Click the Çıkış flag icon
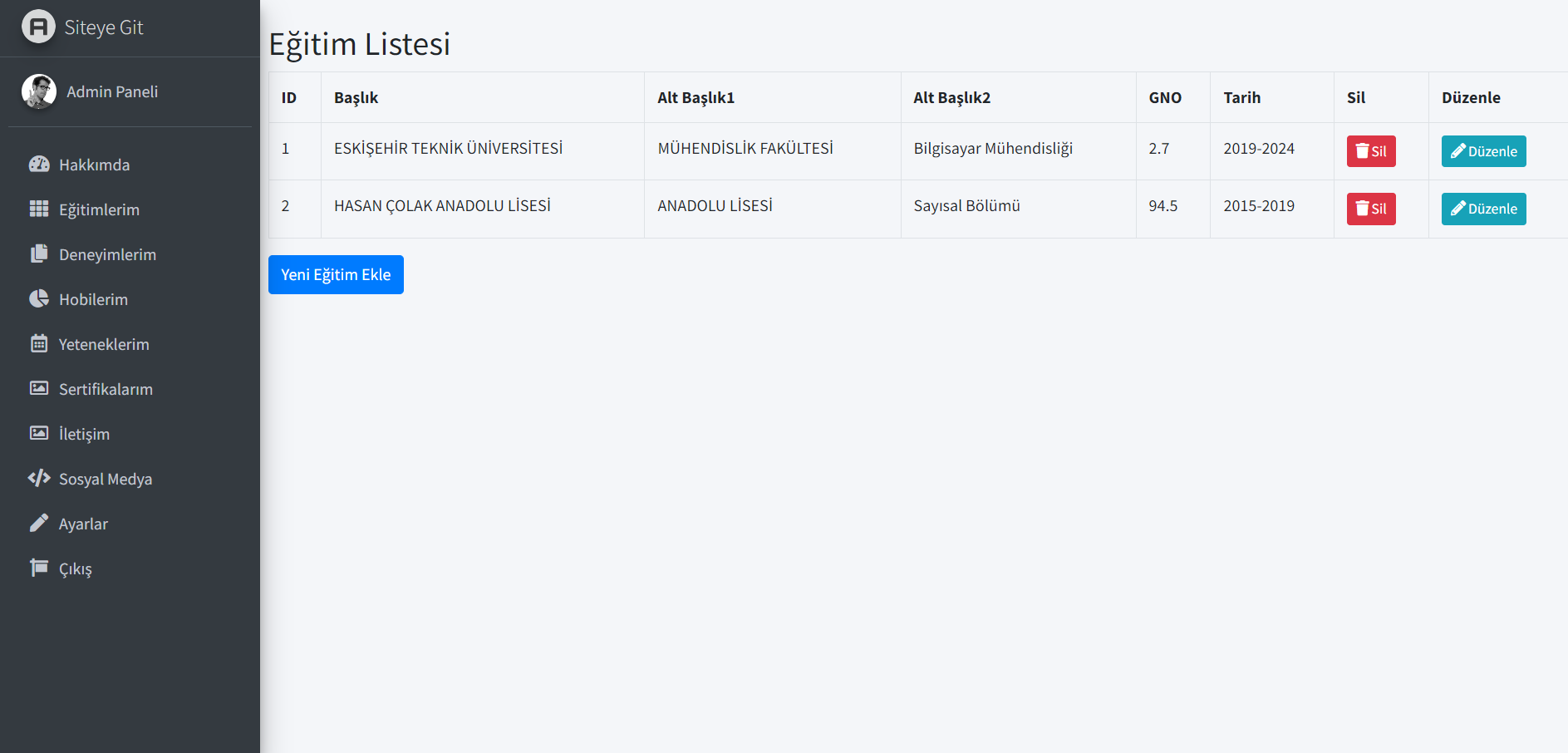Image resolution: width=1568 pixels, height=753 pixels. coord(39,568)
